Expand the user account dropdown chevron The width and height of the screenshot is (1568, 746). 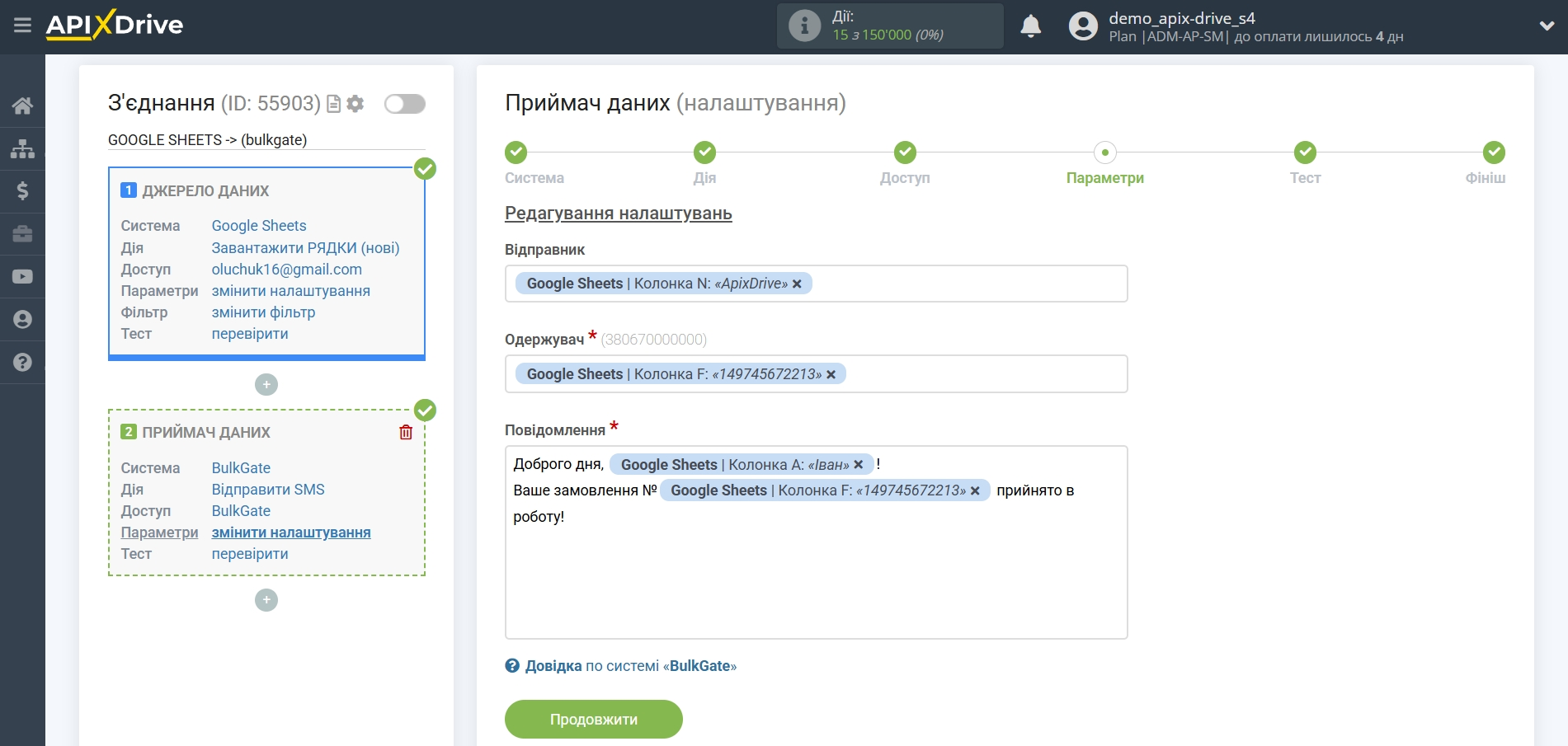(1547, 26)
